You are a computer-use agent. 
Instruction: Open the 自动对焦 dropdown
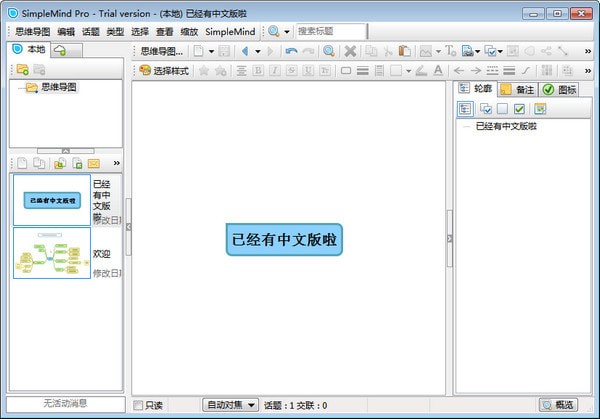tap(230, 405)
